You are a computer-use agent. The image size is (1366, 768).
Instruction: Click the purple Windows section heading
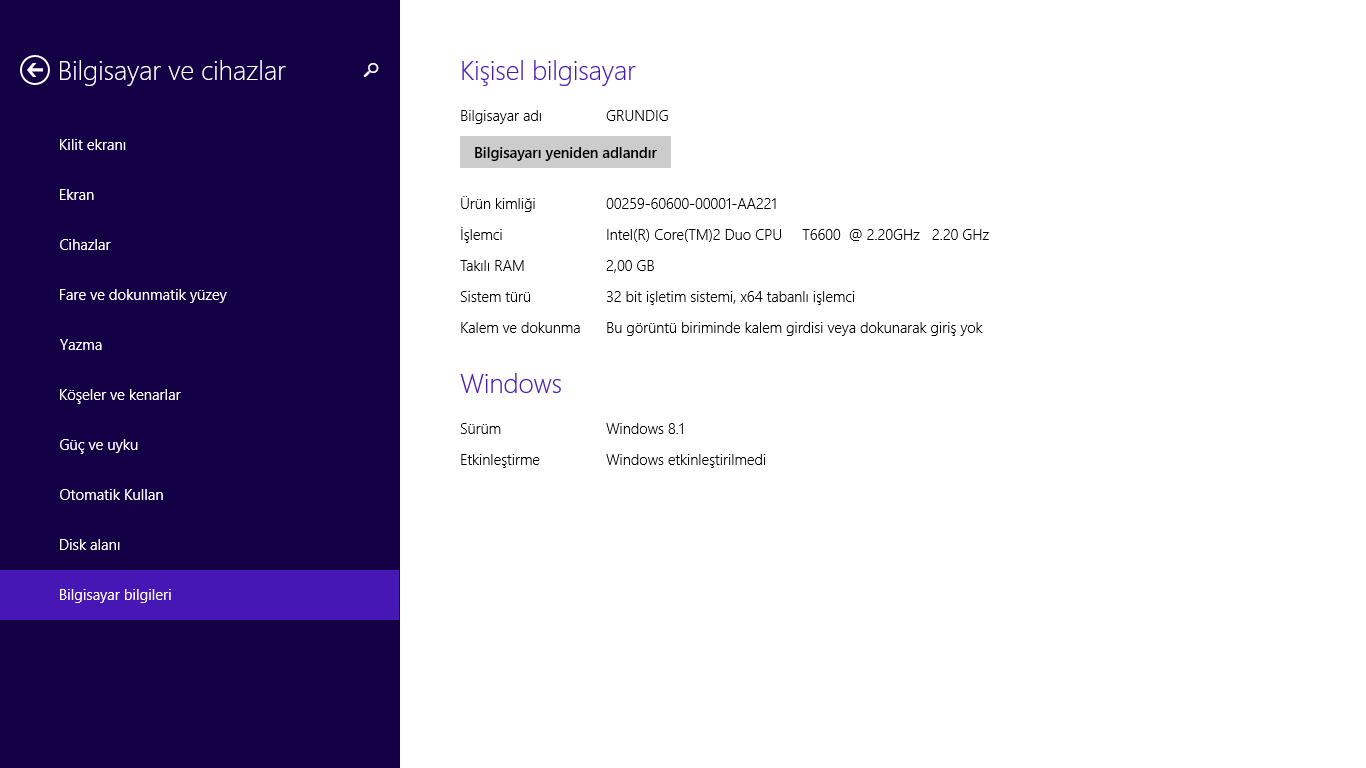coord(511,384)
